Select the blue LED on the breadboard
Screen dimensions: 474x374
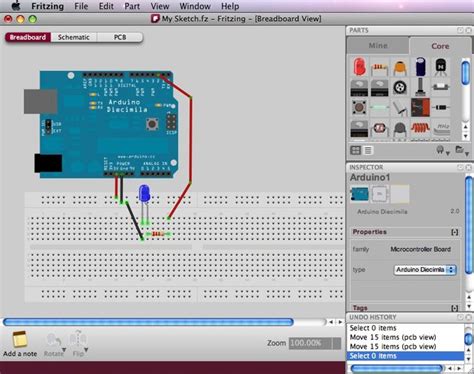coord(144,193)
